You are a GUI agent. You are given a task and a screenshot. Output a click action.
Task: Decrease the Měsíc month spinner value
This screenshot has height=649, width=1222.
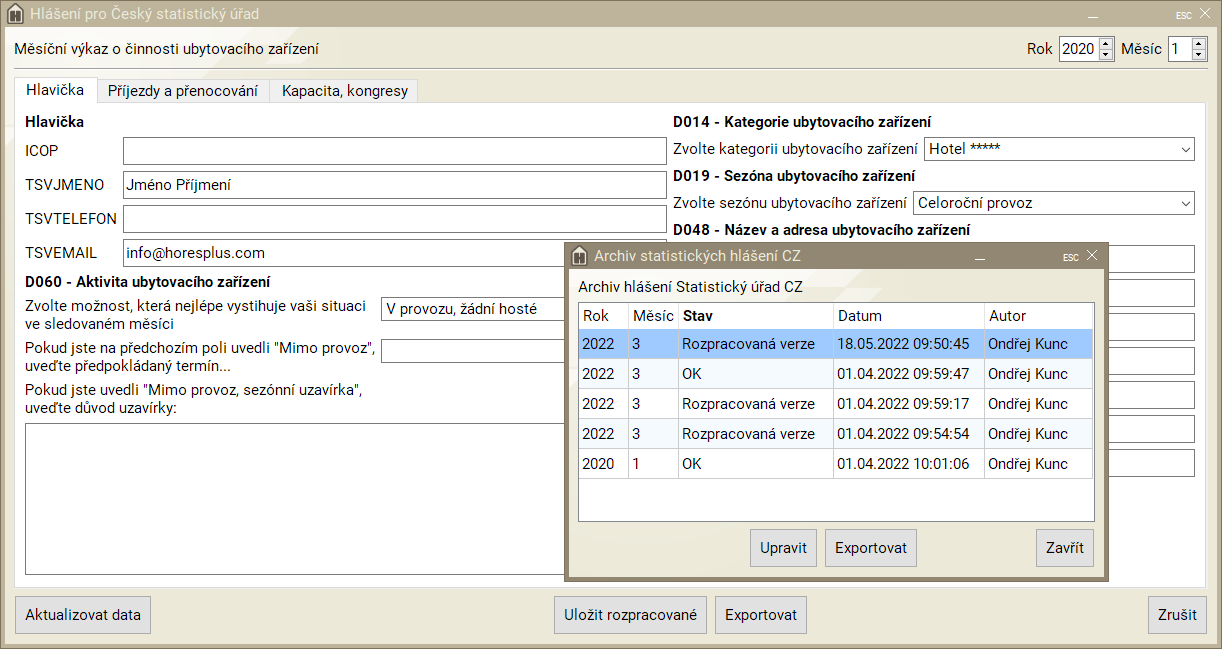pos(1198,54)
